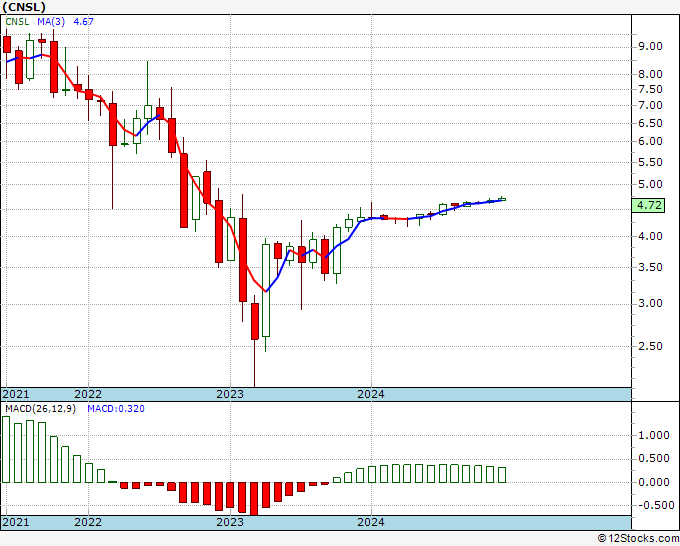This screenshot has width=680, height=546.
Task: Click the 8.00 price axis label
Action: [650, 74]
